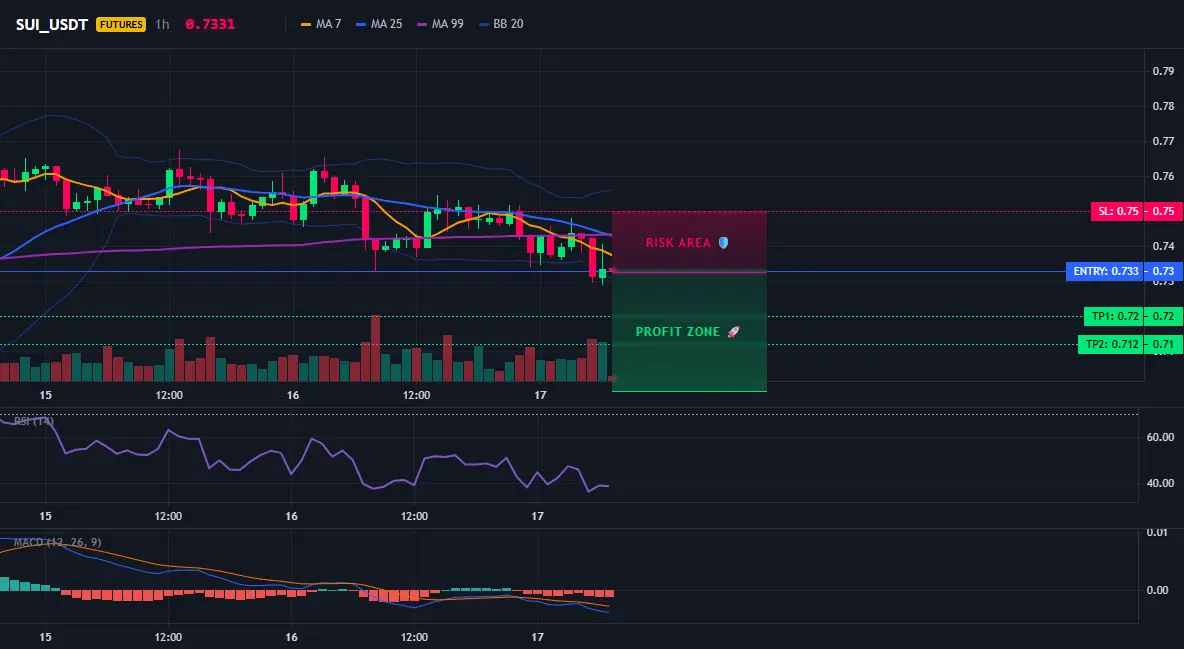The height and width of the screenshot is (649, 1184).
Task: Click the 0.01 MACD axis value
Action: (1158, 533)
